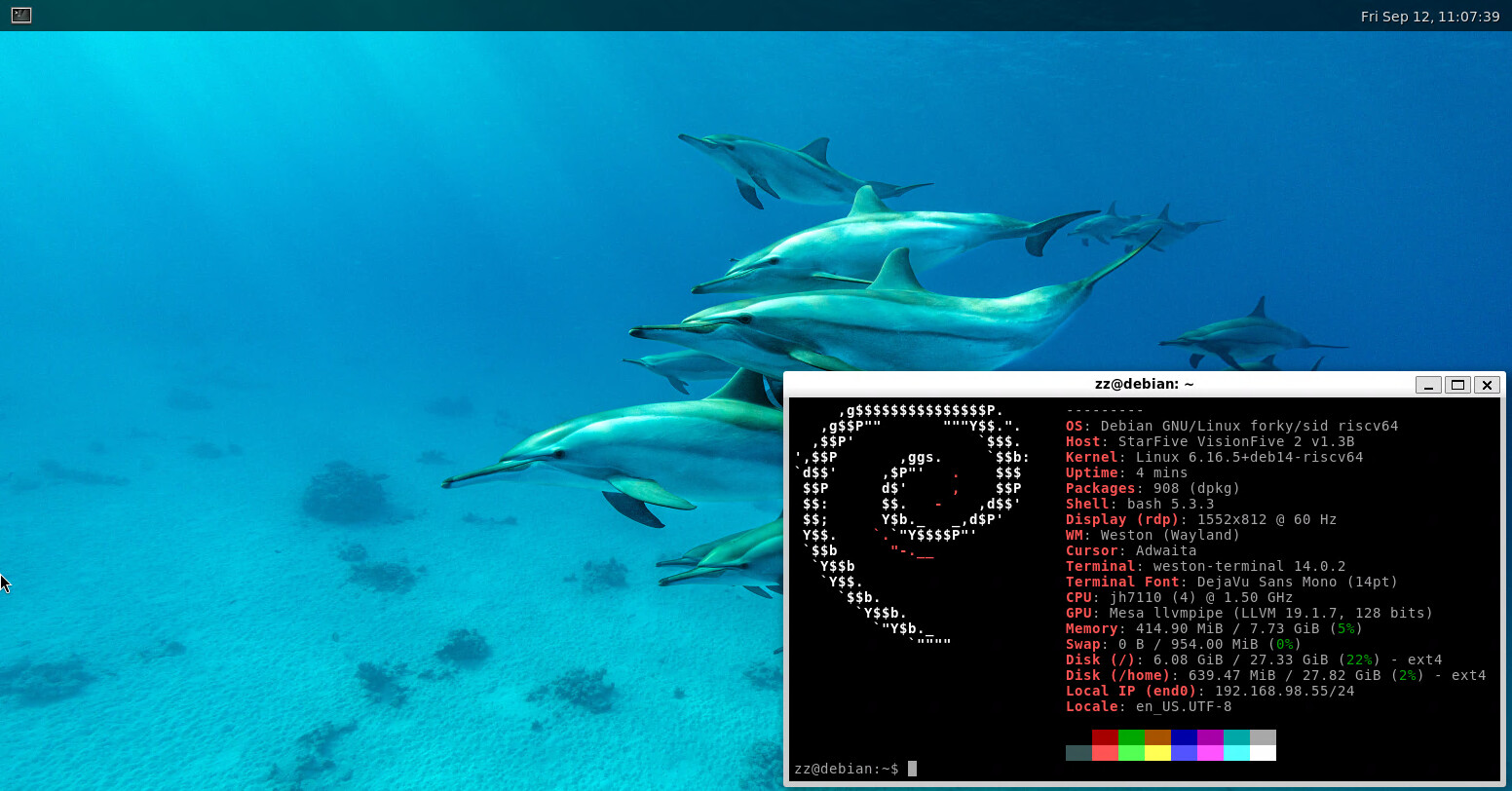Focus the shell prompt cursor
The height and width of the screenshot is (791, 1512).
912,769
